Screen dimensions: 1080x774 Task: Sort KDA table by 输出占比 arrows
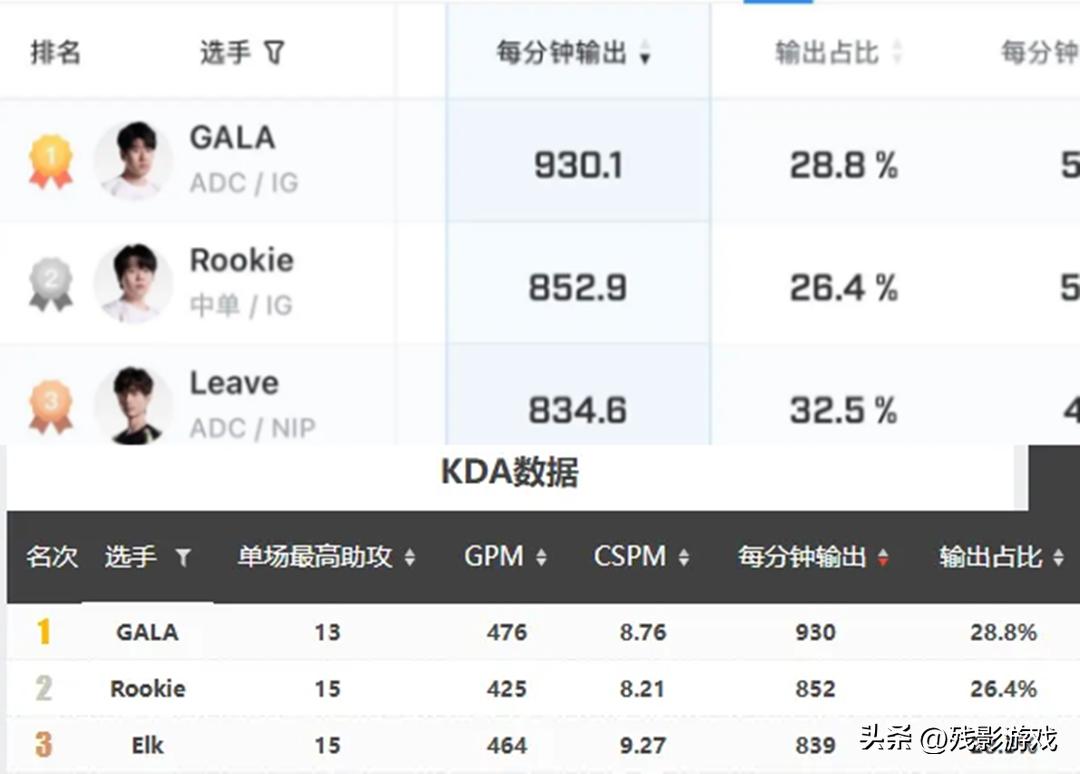click(x=1059, y=557)
